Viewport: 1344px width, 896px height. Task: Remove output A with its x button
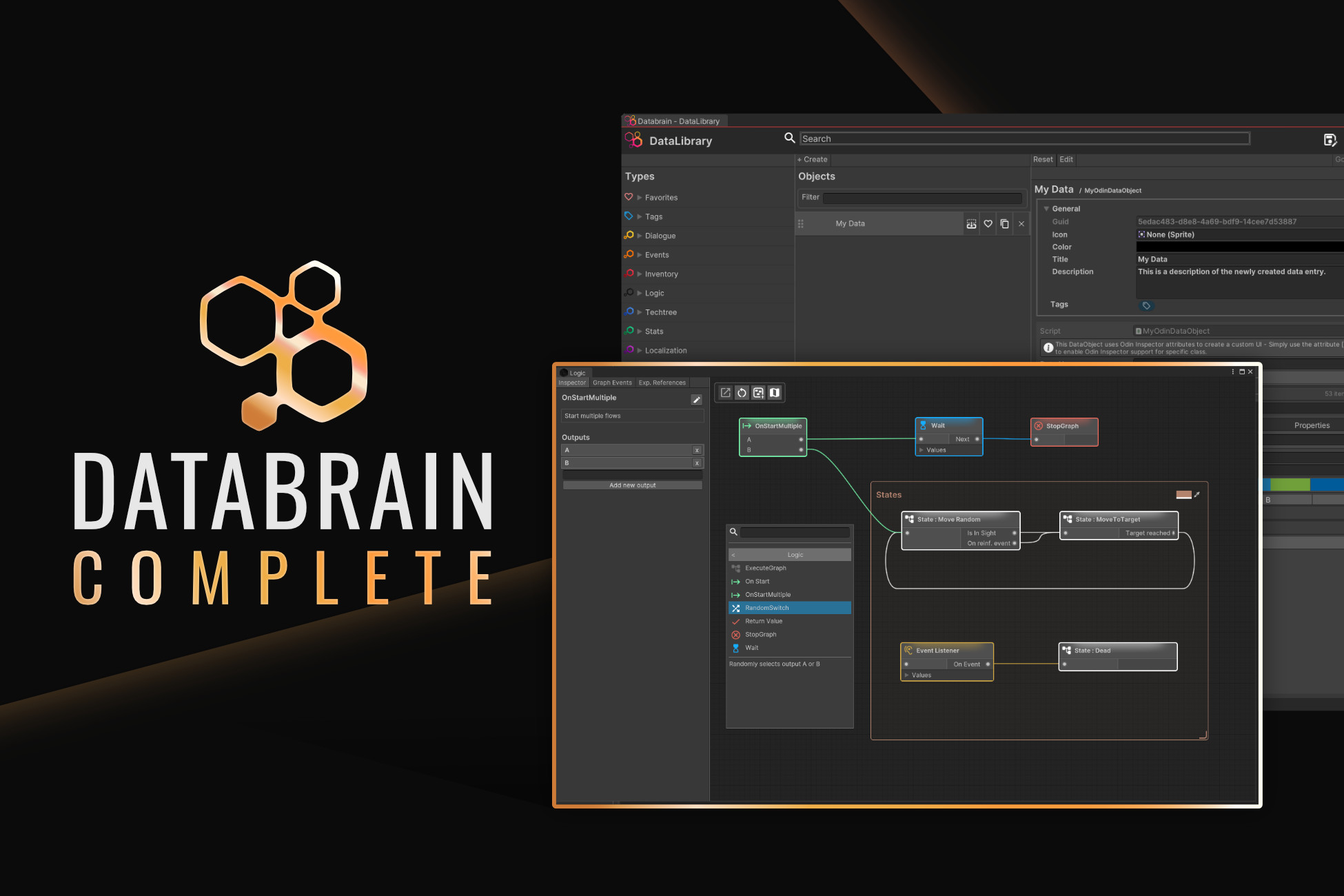[x=697, y=450]
